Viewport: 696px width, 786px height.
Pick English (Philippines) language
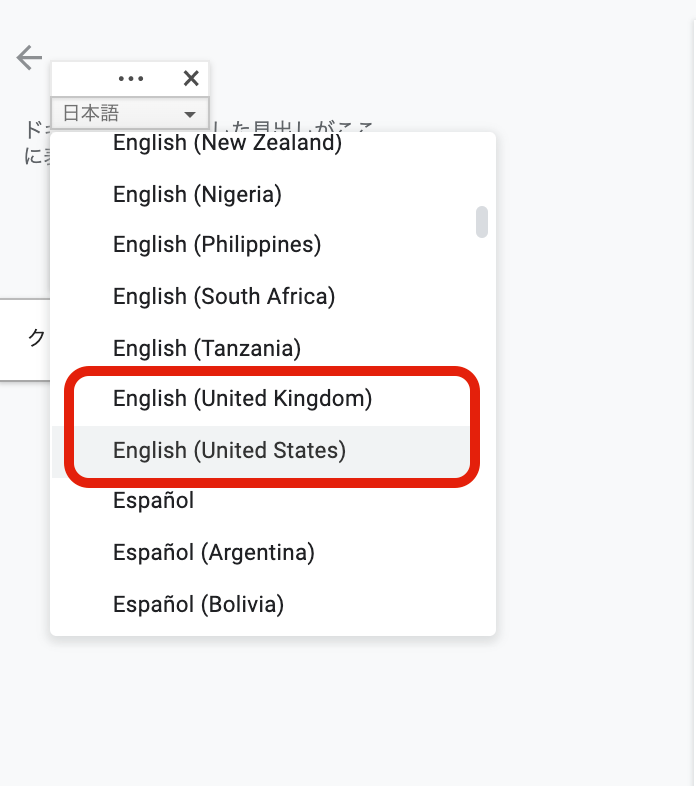point(216,244)
